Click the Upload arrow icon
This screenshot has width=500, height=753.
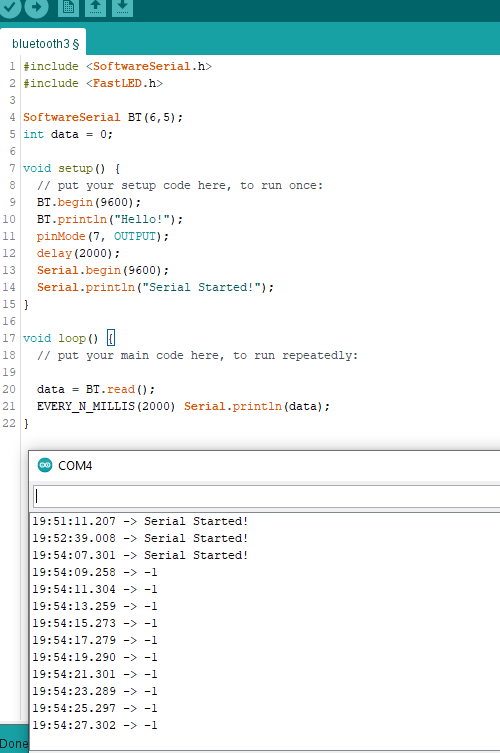37,7
